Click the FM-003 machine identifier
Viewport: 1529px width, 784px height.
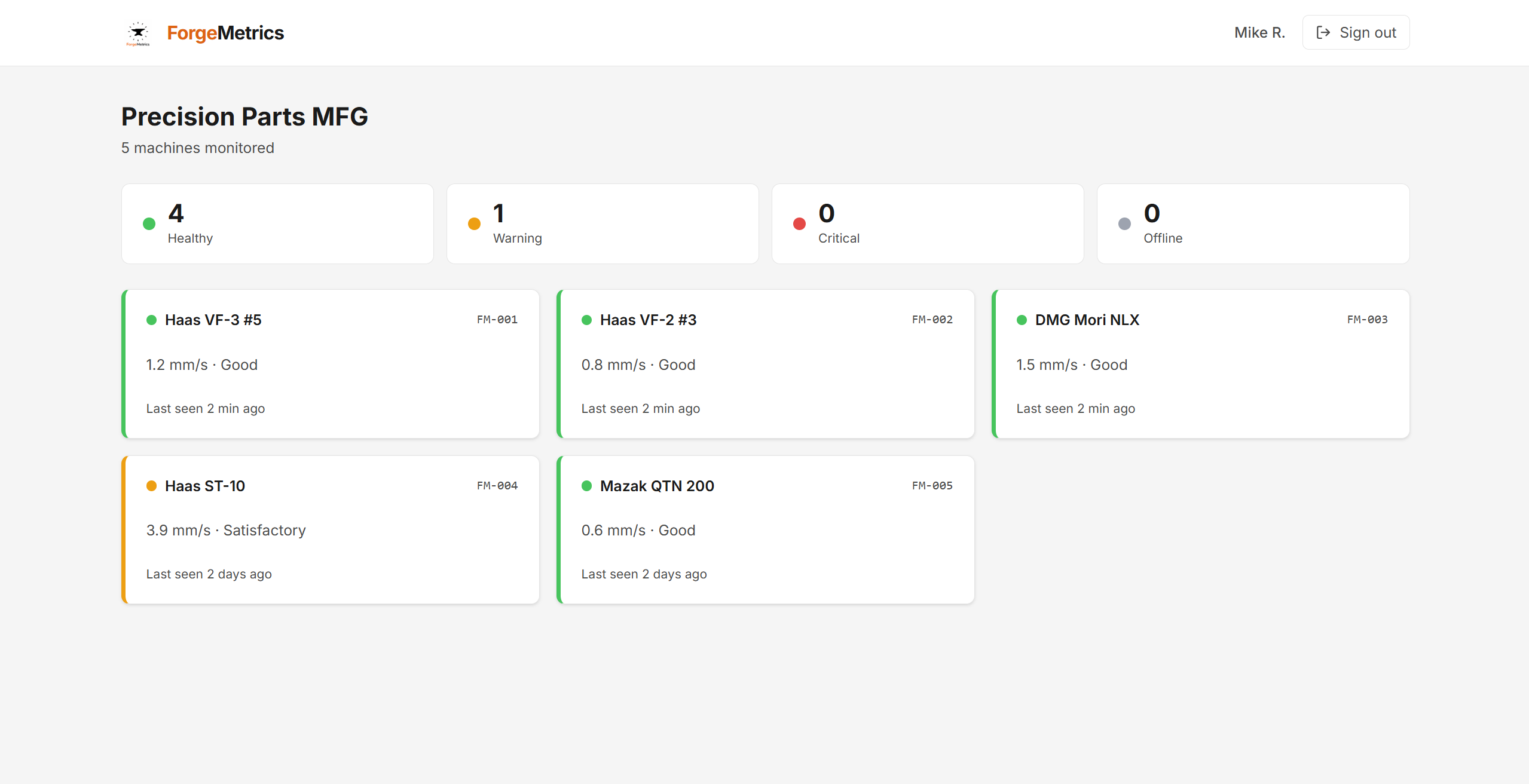coord(1367,320)
